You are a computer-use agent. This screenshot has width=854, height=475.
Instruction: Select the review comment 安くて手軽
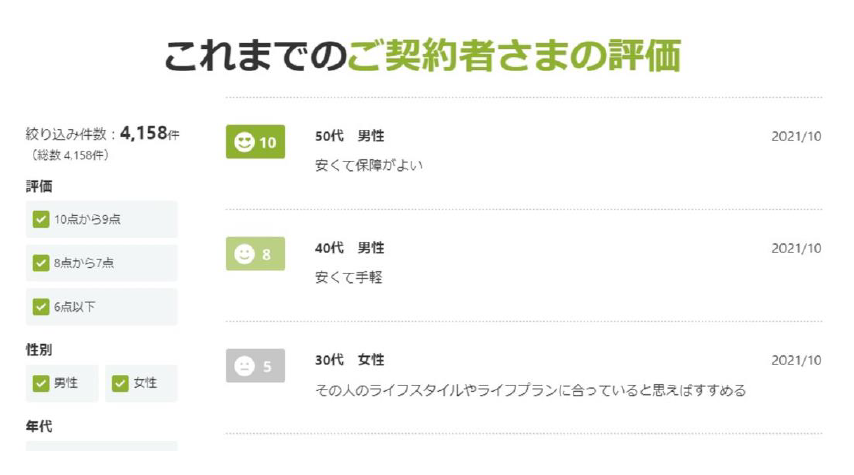[348, 277]
